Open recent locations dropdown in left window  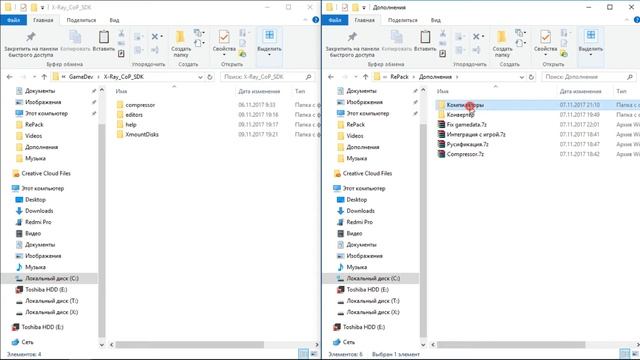(34, 77)
